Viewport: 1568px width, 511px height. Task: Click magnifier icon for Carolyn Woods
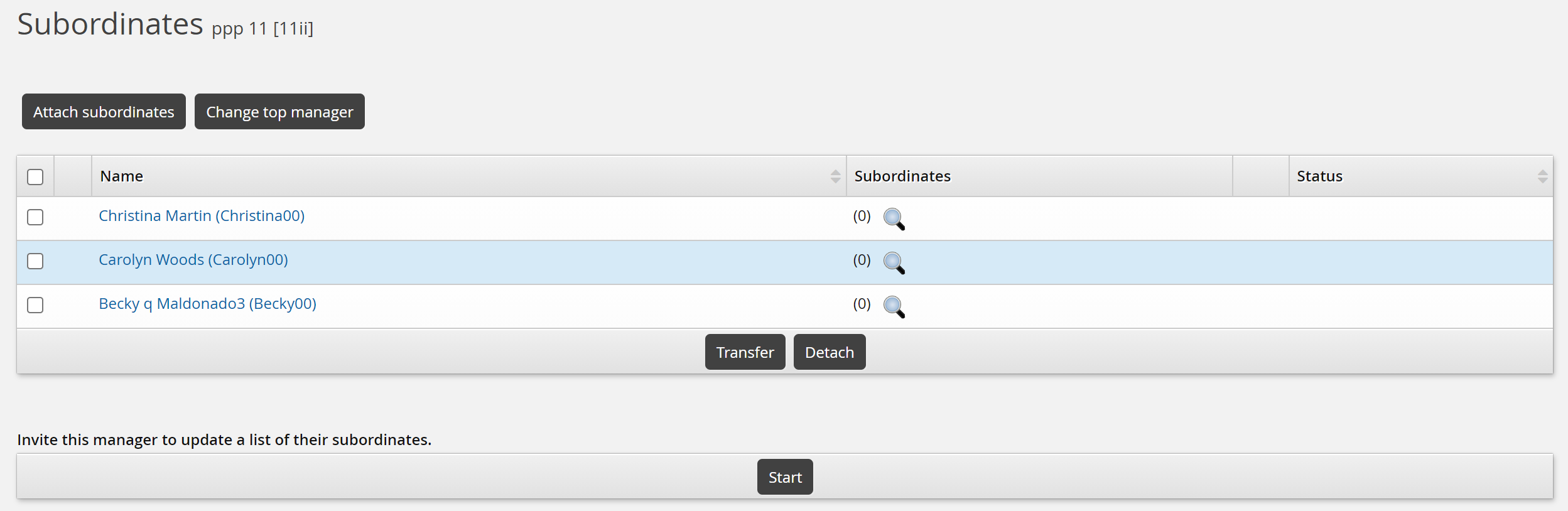pyautogui.click(x=894, y=262)
